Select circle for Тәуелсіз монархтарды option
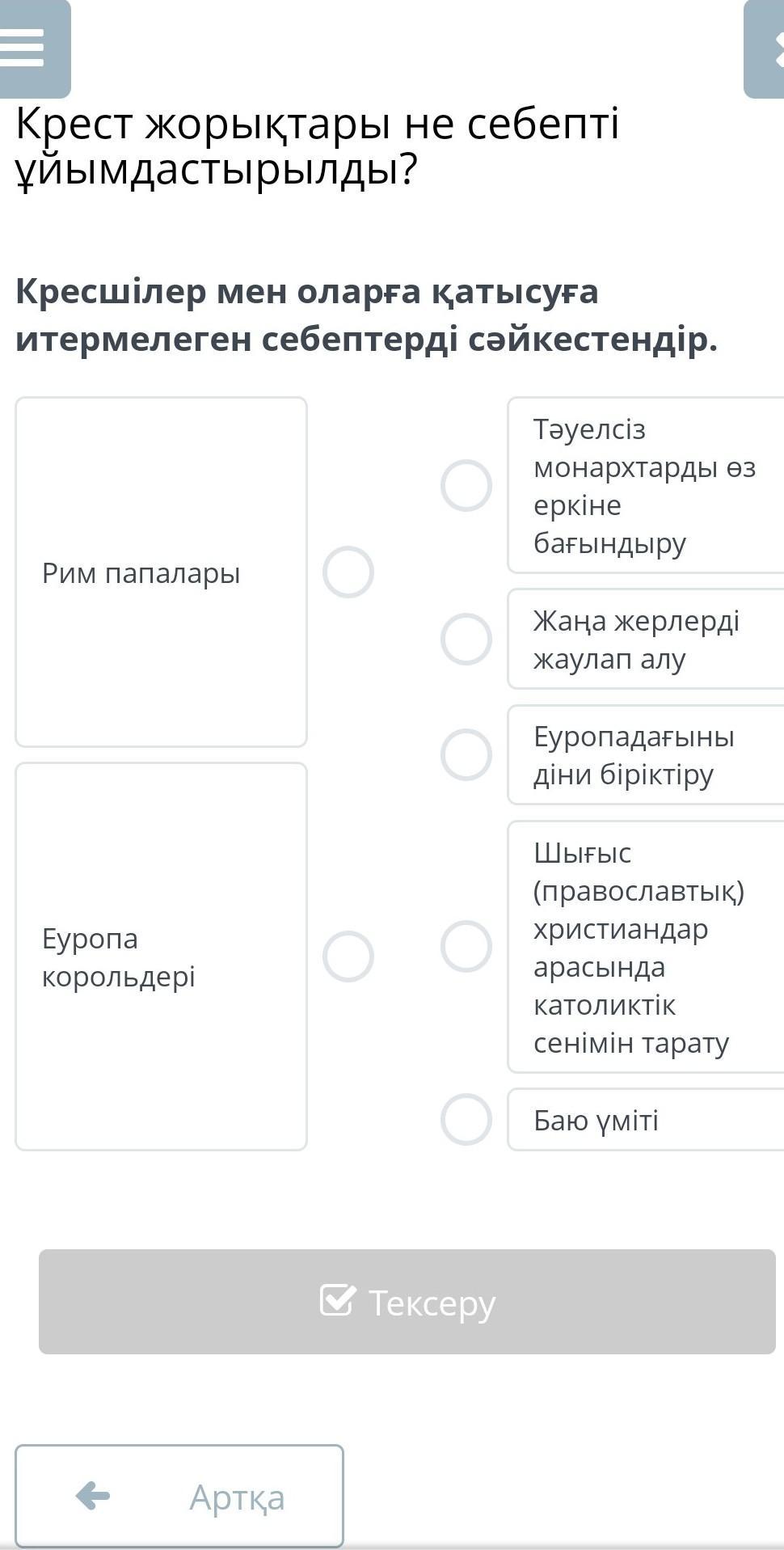 466,486
